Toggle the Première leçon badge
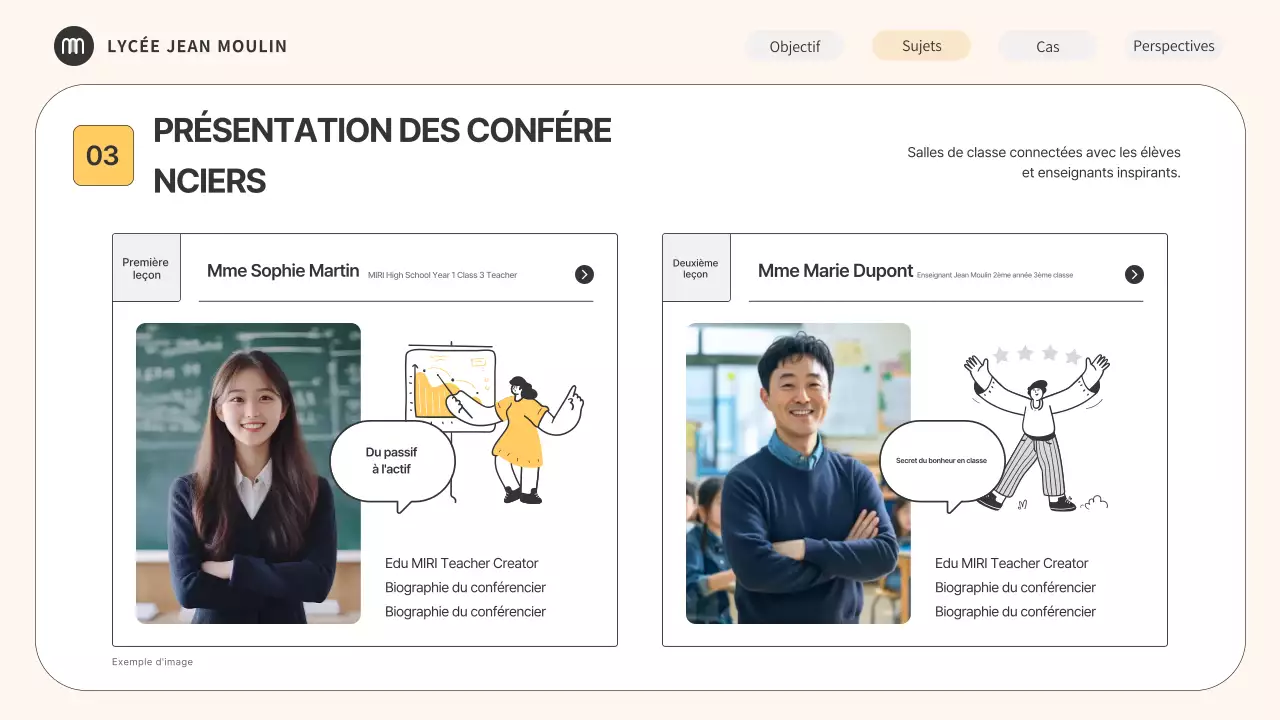Image resolution: width=1280 pixels, height=720 pixels. (x=146, y=267)
